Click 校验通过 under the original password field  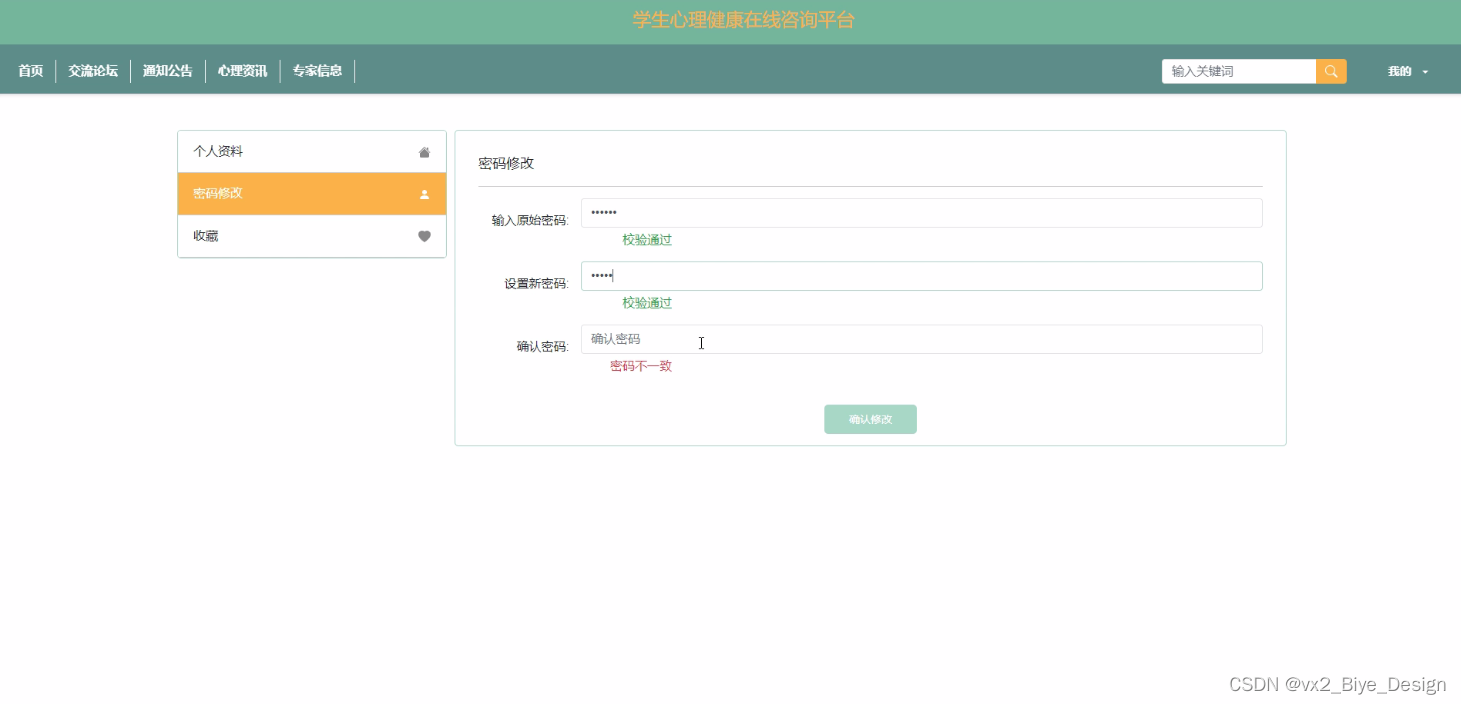tap(647, 240)
